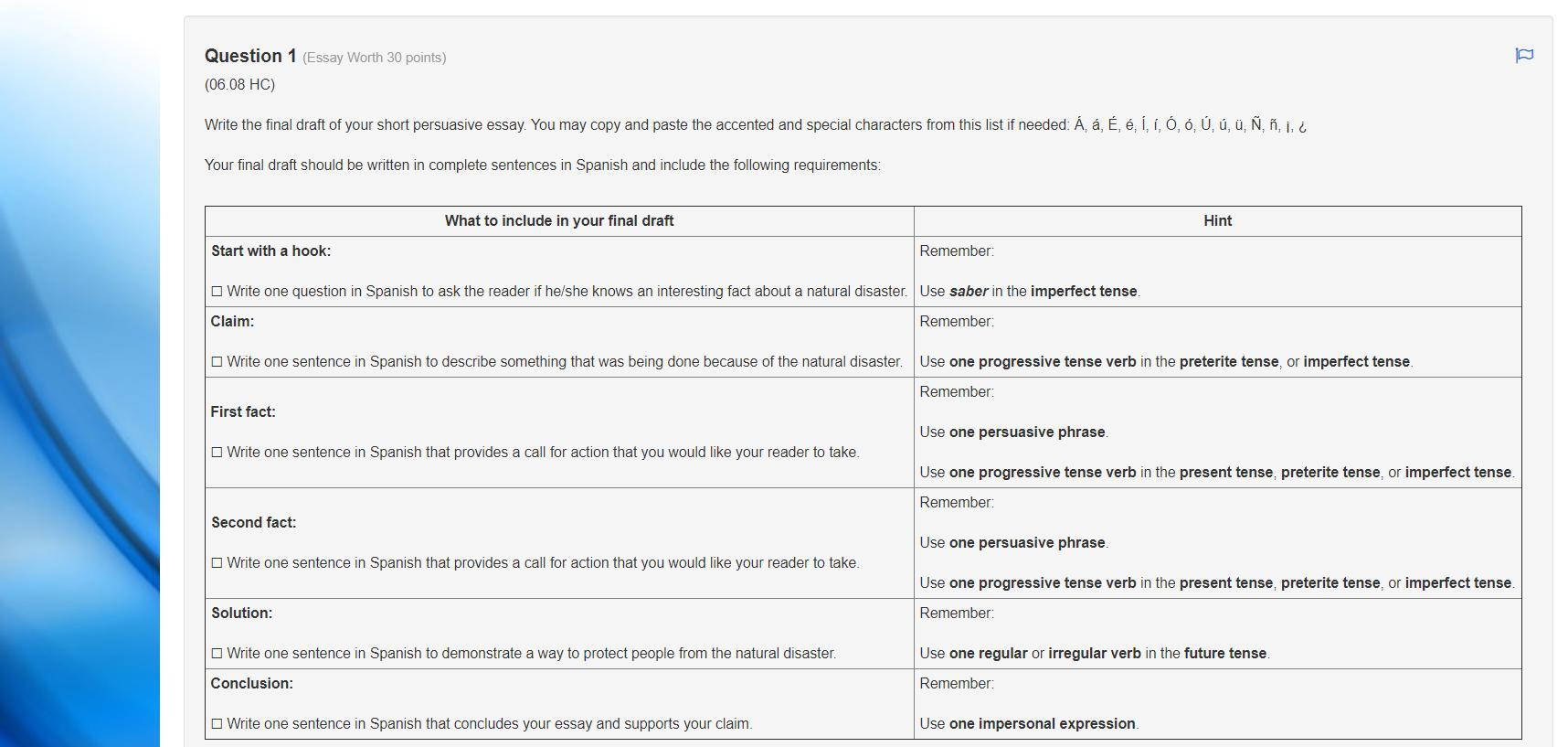Click the accented special characters list
Screen dimensions: 1568x747
pos(1190,125)
